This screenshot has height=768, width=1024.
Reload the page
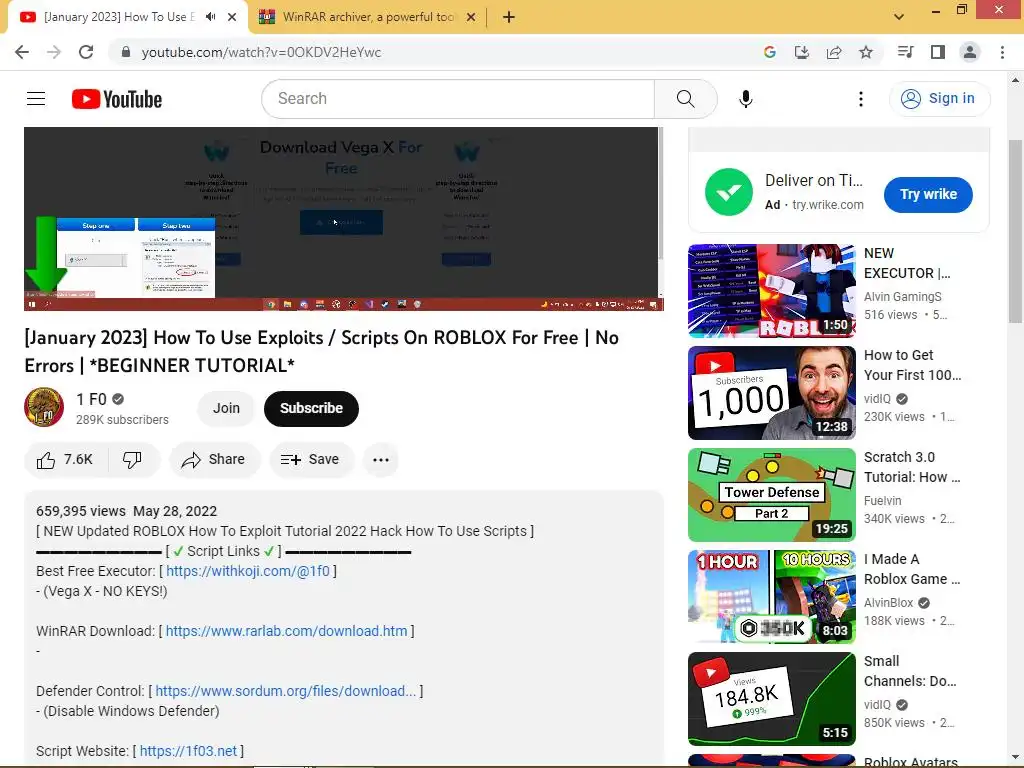pos(86,52)
